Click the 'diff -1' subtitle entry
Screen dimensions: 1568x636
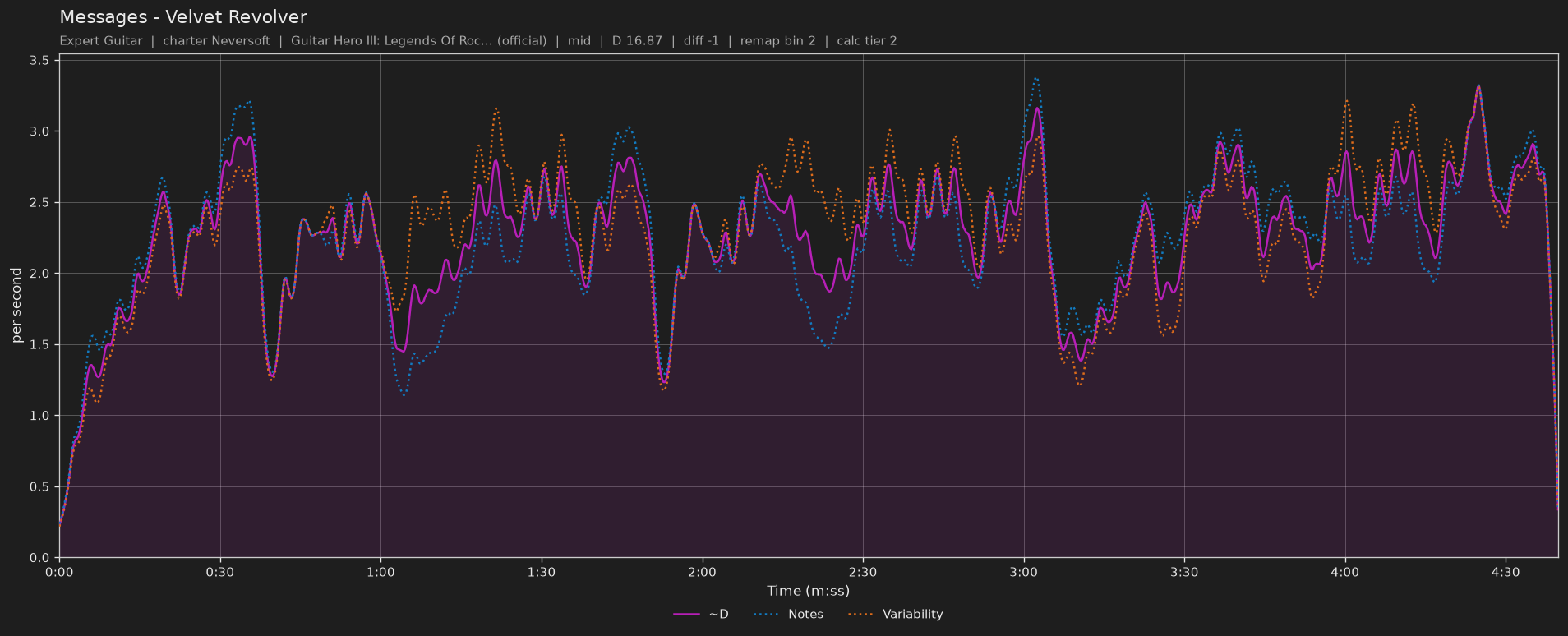click(x=701, y=40)
